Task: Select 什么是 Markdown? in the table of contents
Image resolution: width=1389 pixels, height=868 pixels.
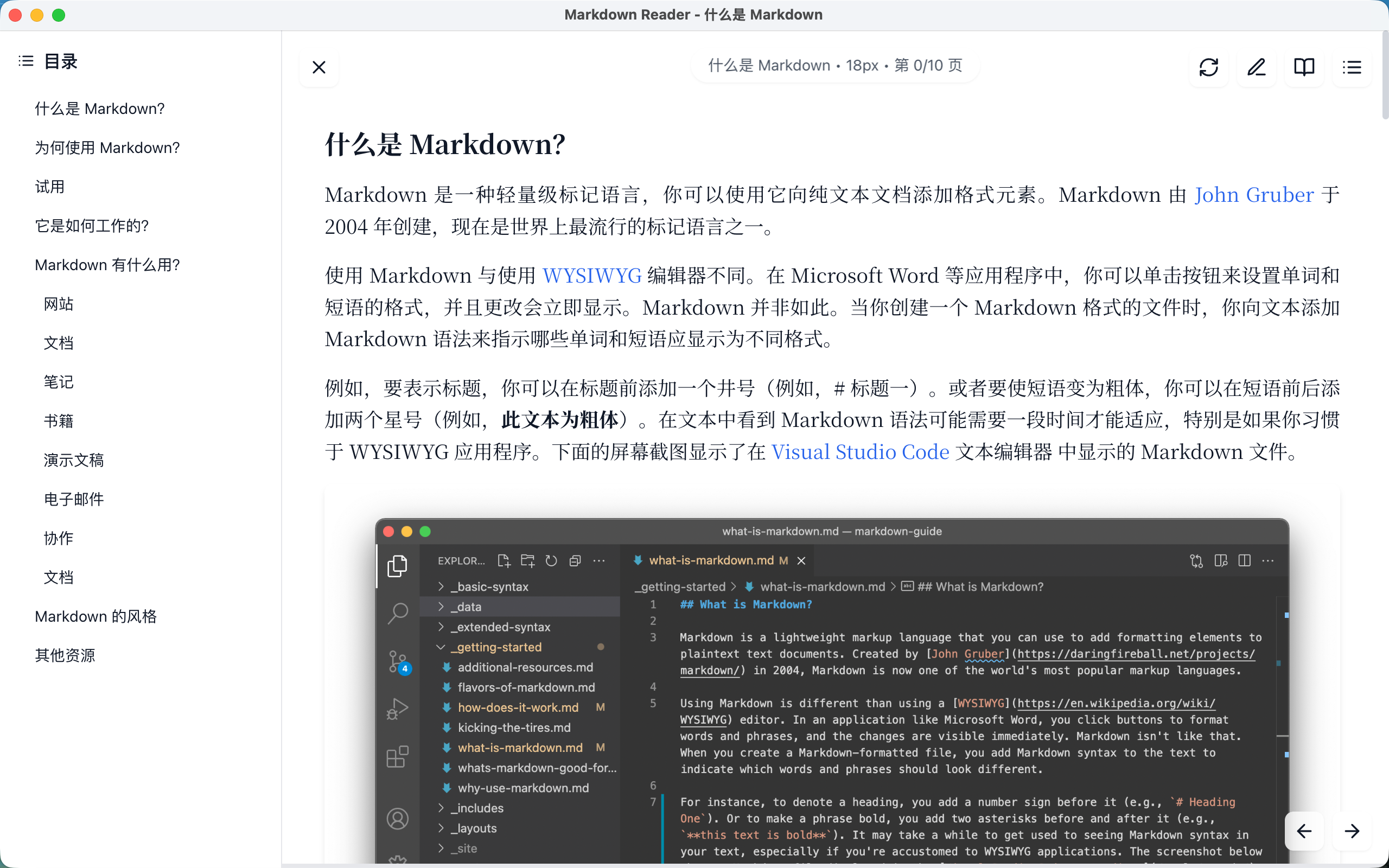Action: coord(99,108)
